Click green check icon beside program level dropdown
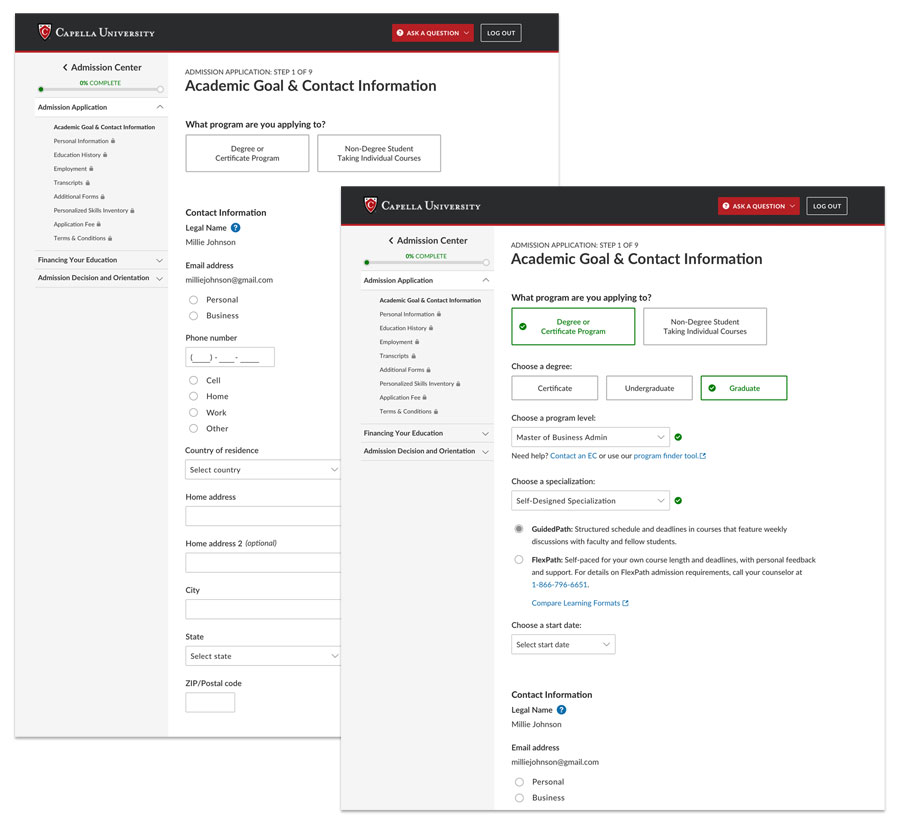The width and height of the screenshot is (900, 827). (x=678, y=437)
